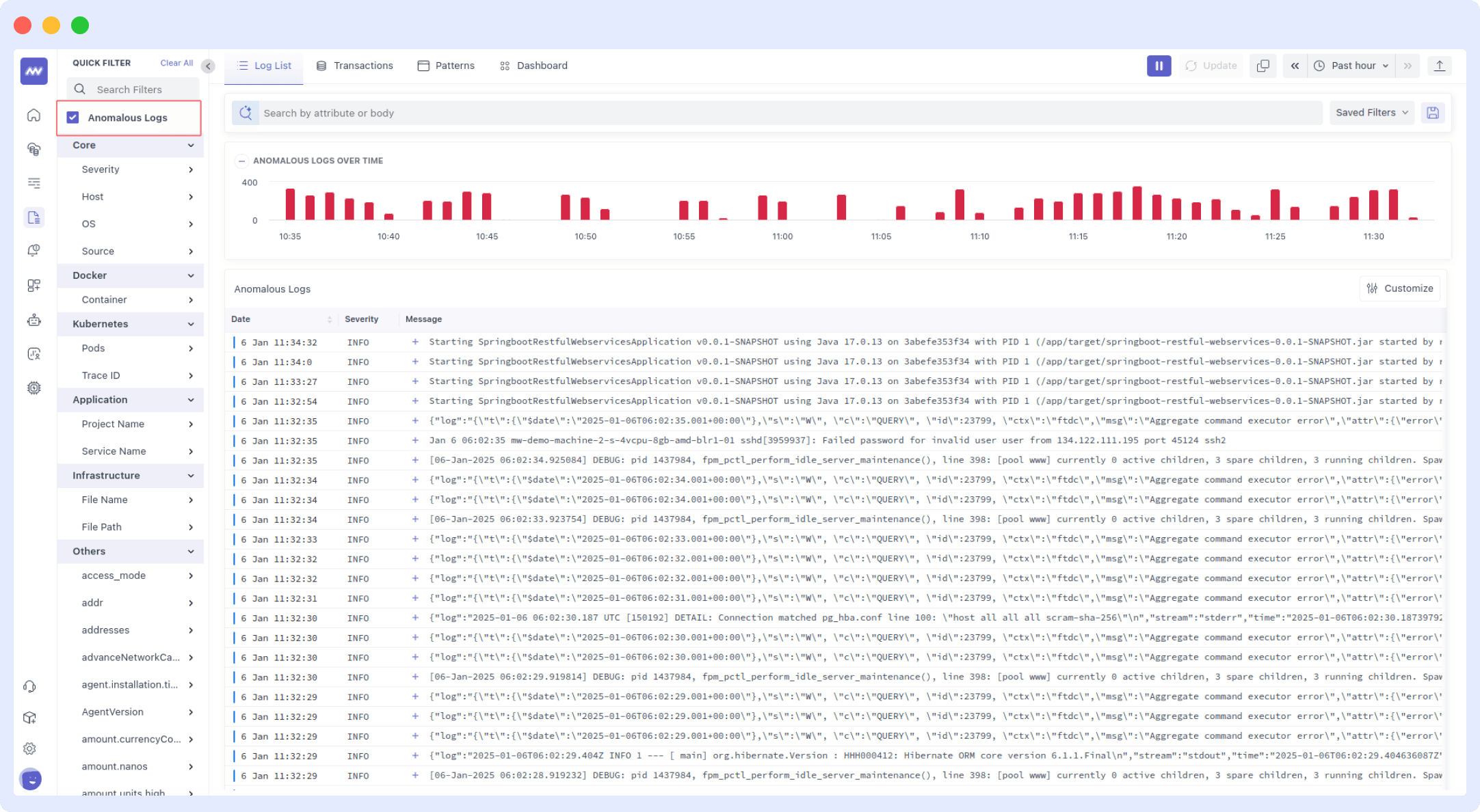This screenshot has height=812, width=1480.
Task: Switch to the Transactions tab
Action: coord(355,65)
